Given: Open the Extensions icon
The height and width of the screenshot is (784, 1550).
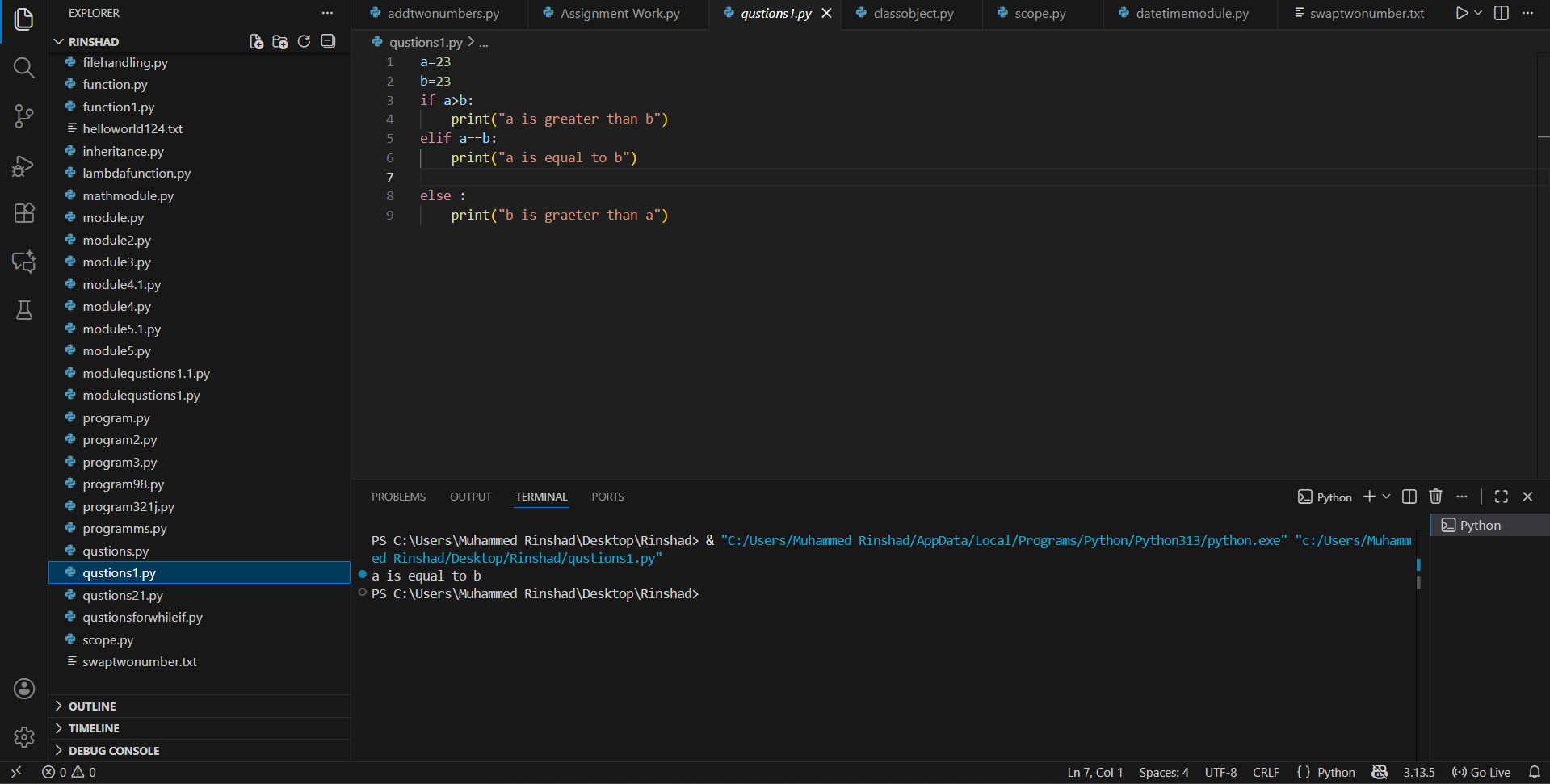Looking at the screenshot, I should pyautogui.click(x=23, y=212).
